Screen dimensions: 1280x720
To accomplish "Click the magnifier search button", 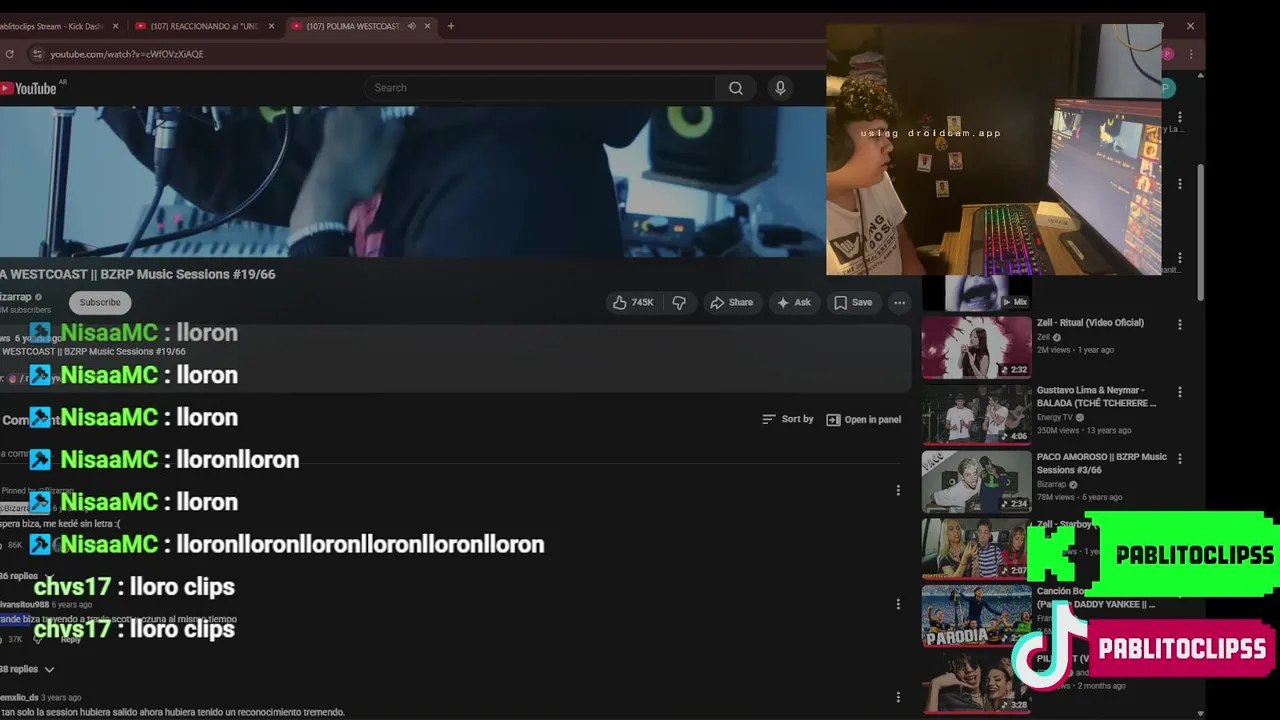I will click(736, 88).
